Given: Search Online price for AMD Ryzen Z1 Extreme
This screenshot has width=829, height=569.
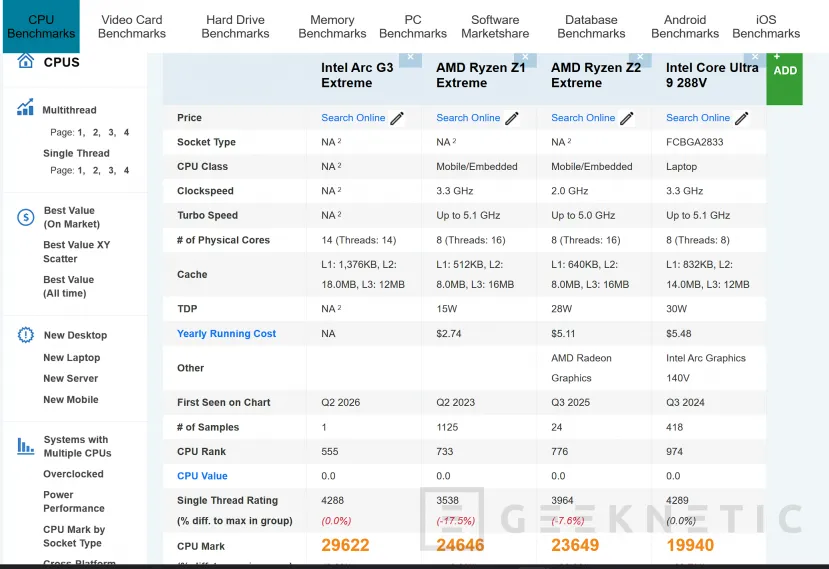Looking at the screenshot, I should click(468, 118).
